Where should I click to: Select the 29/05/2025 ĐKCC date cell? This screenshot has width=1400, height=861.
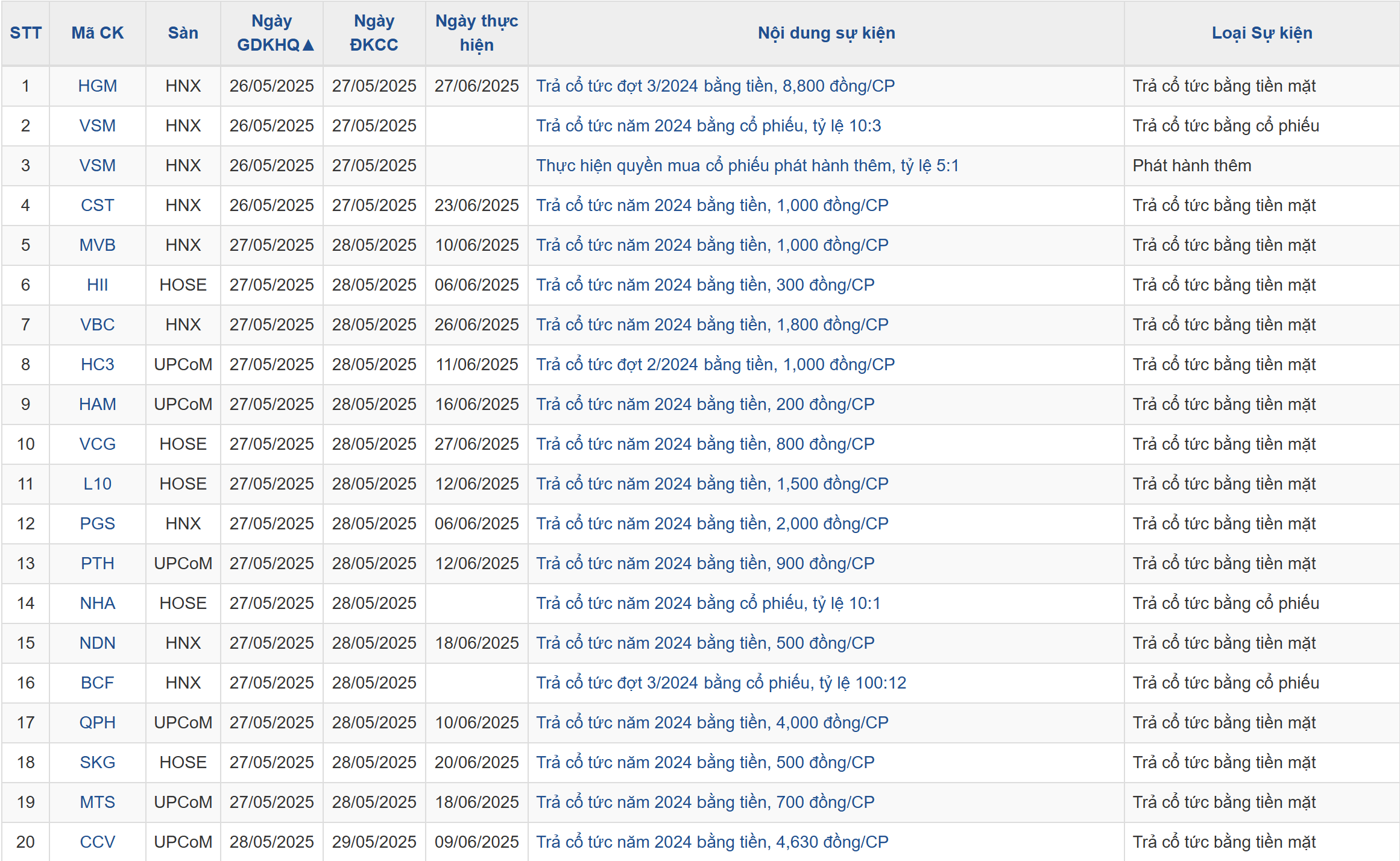[374, 842]
